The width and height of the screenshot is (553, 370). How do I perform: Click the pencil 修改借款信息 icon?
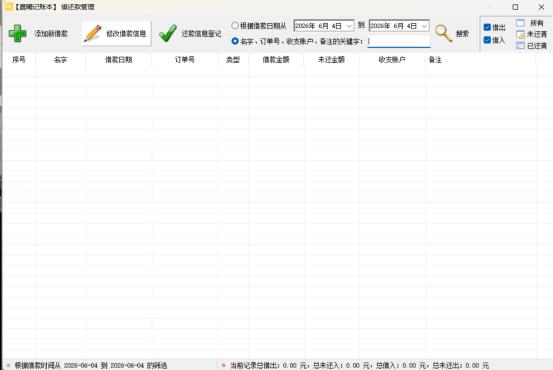[x=93, y=34]
